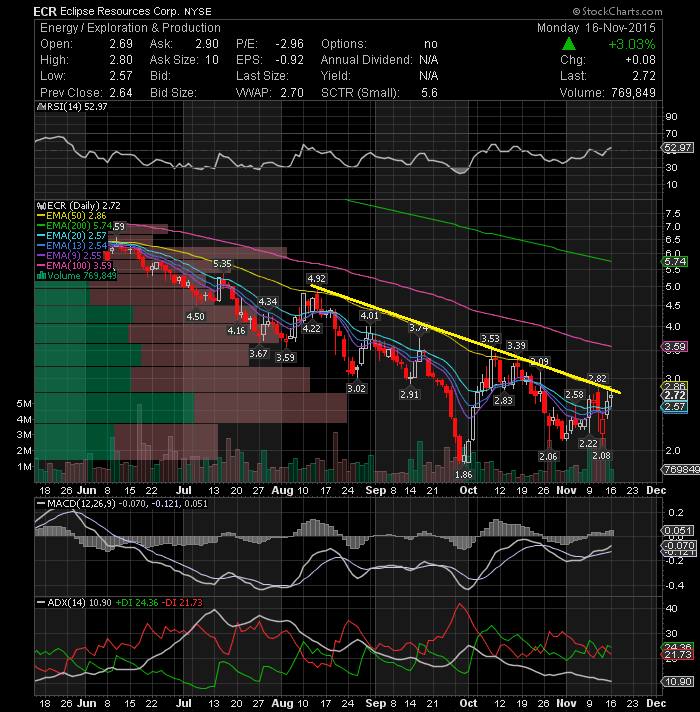Select the RSI(14) 52.97 indicator label
This screenshot has width=700, height=712.
tap(72, 107)
